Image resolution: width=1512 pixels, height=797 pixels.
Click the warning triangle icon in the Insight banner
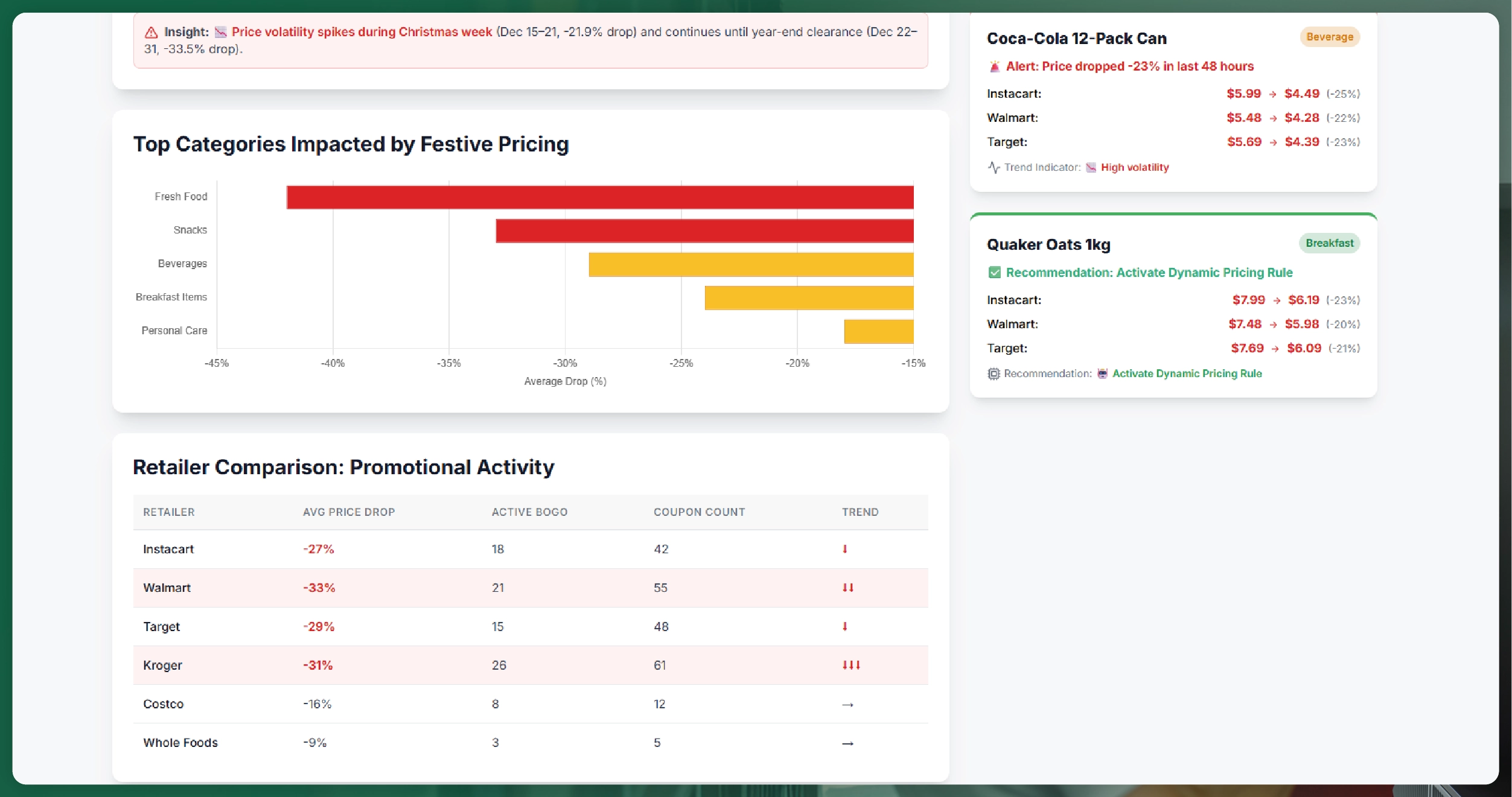tap(150, 32)
